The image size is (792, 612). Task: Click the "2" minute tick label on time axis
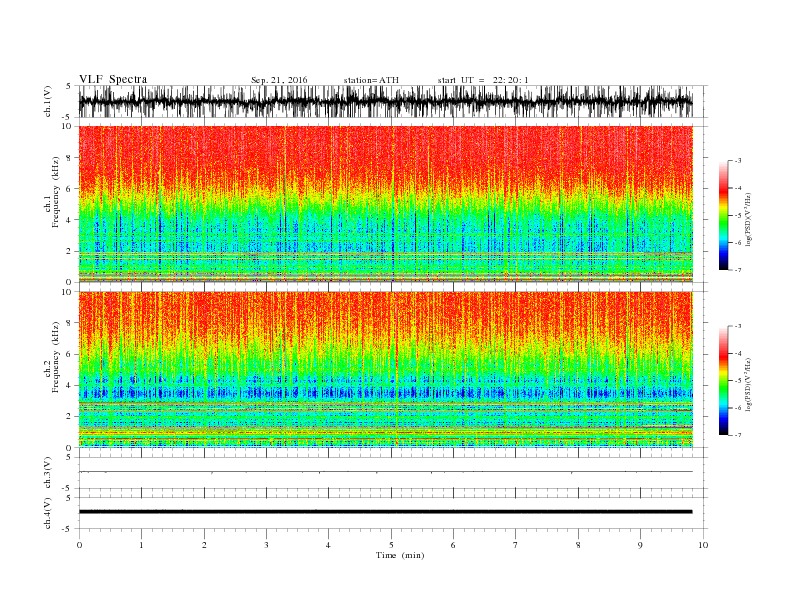[204, 545]
